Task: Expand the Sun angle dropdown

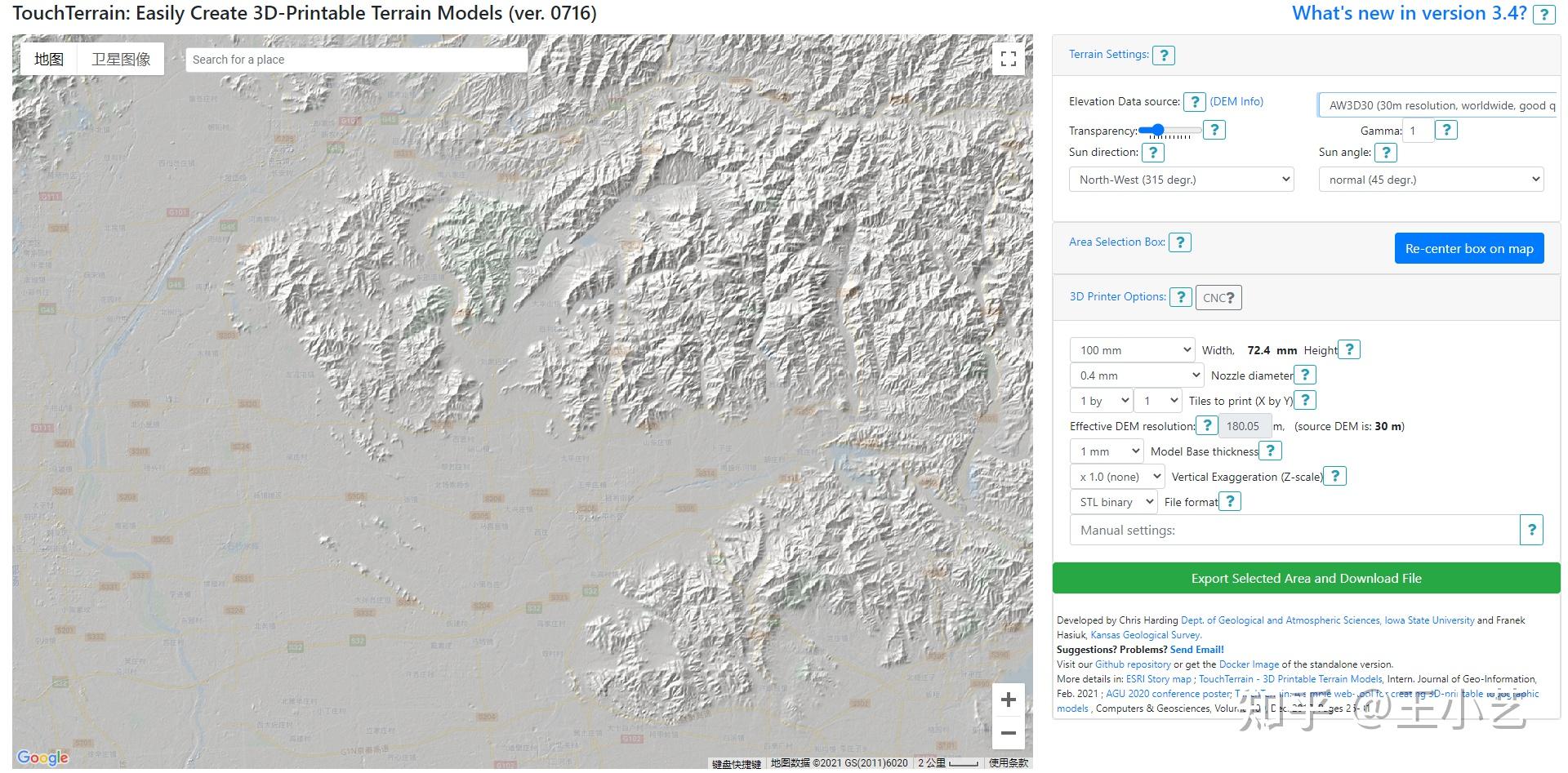Action: [x=1431, y=180]
